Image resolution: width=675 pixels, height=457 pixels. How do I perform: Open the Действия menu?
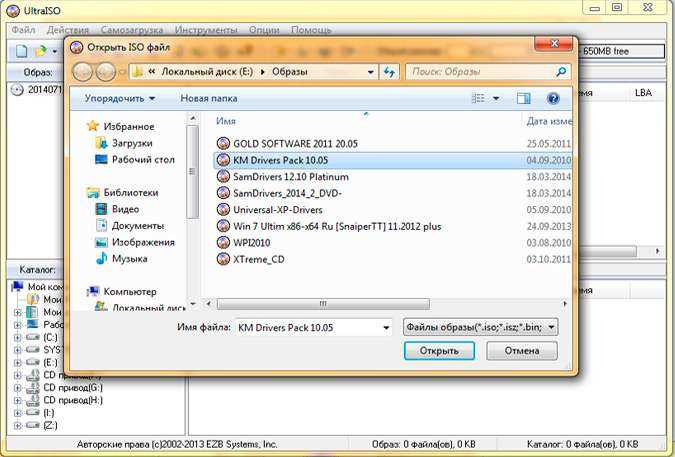coord(68,30)
